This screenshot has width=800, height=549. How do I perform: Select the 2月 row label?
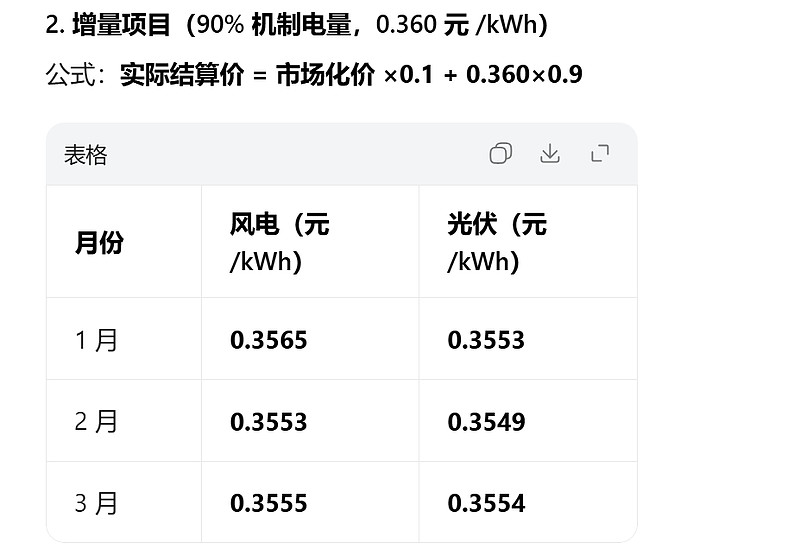(x=97, y=422)
